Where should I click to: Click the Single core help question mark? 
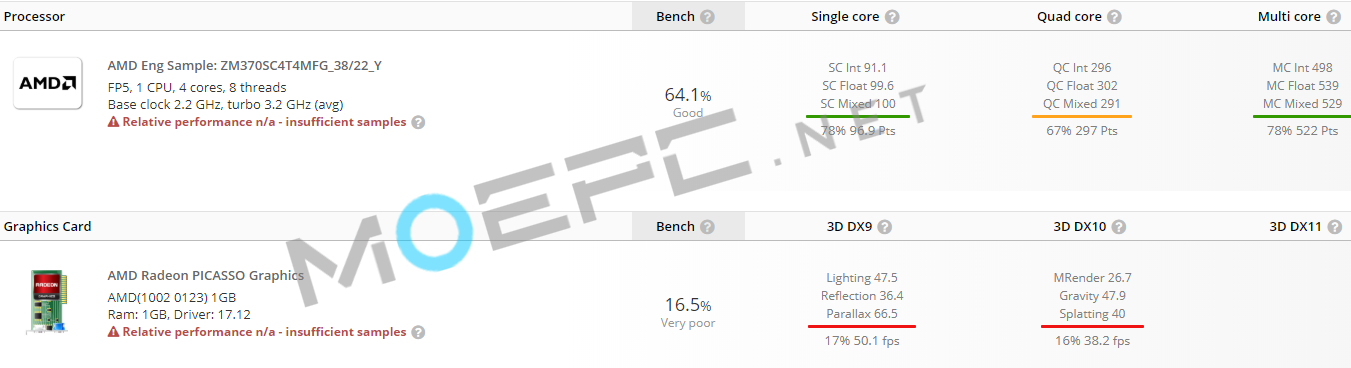pyautogui.click(x=892, y=17)
